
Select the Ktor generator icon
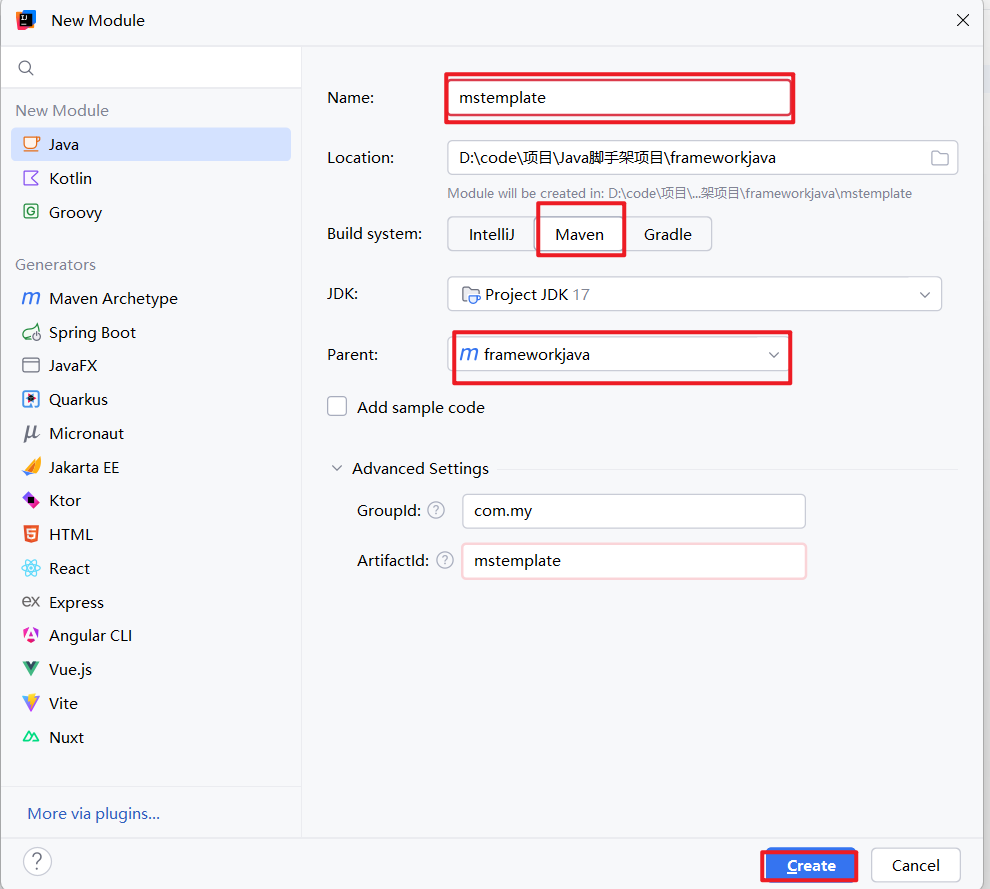point(31,500)
